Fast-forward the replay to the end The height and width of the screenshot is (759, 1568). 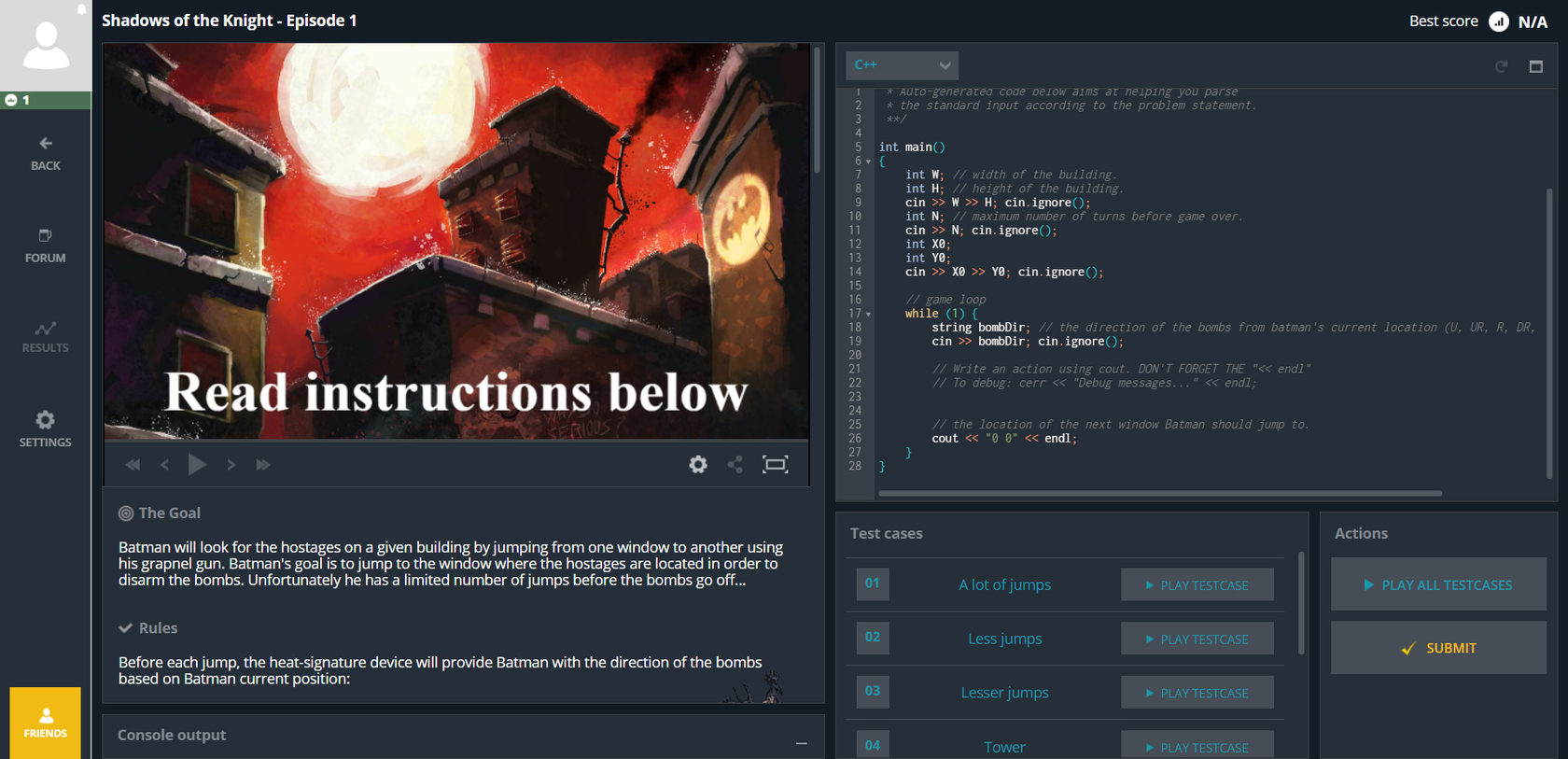263,465
